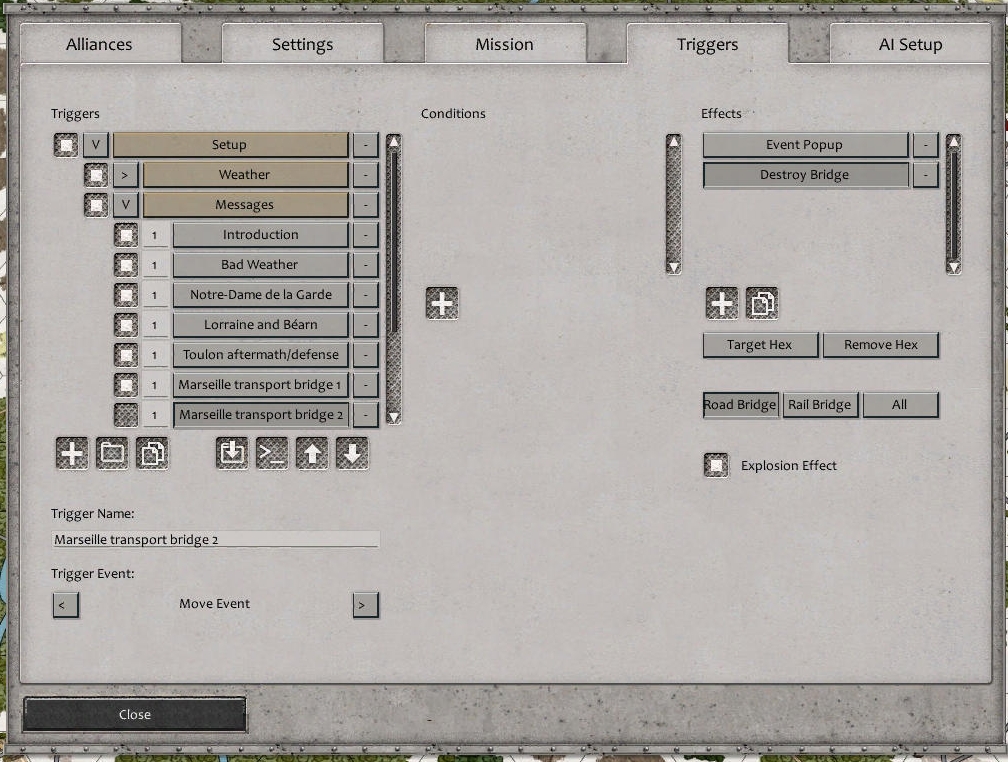Collapse the Setup trigger group
Image resolution: width=1008 pixels, height=762 pixels.
click(x=95, y=144)
